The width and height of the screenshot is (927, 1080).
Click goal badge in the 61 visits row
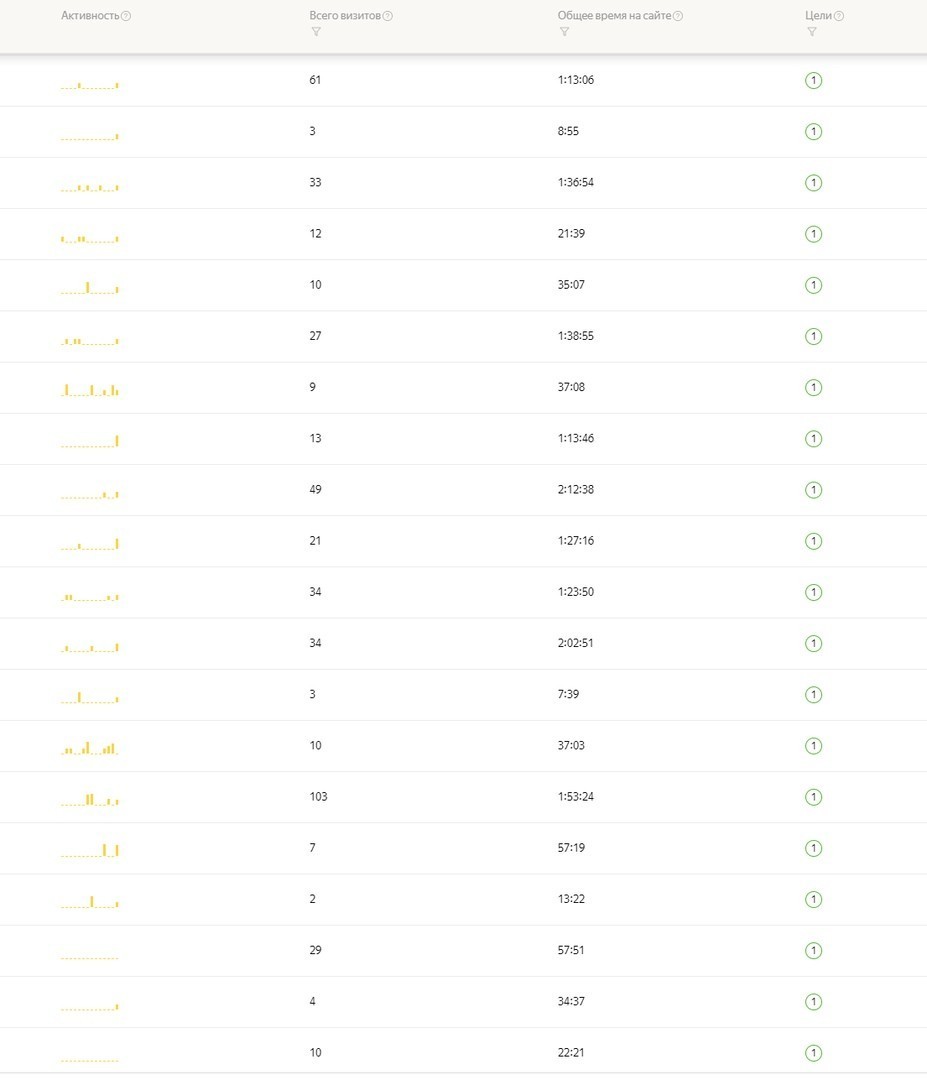813,81
